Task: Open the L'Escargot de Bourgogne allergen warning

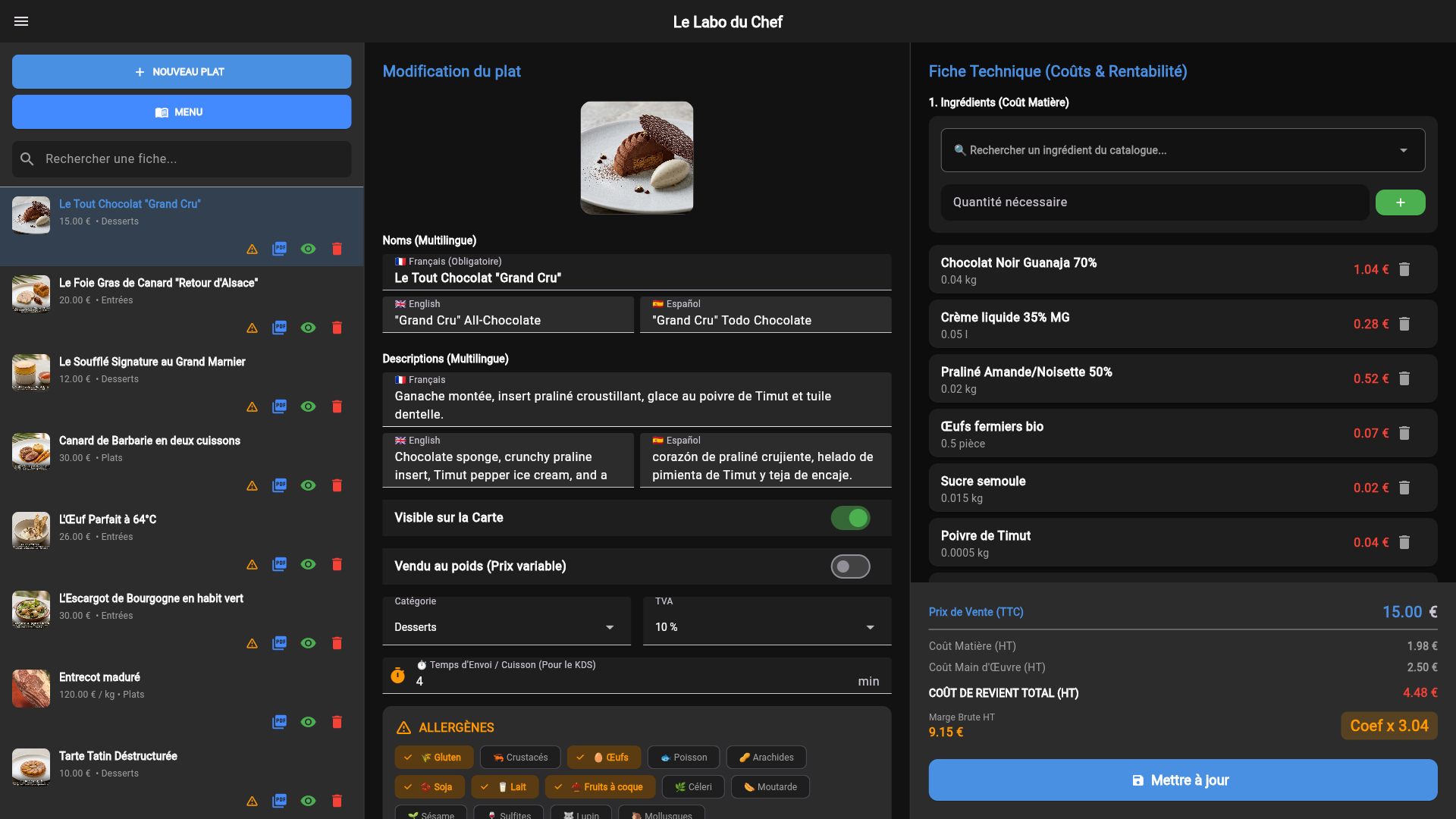Action: [x=252, y=644]
